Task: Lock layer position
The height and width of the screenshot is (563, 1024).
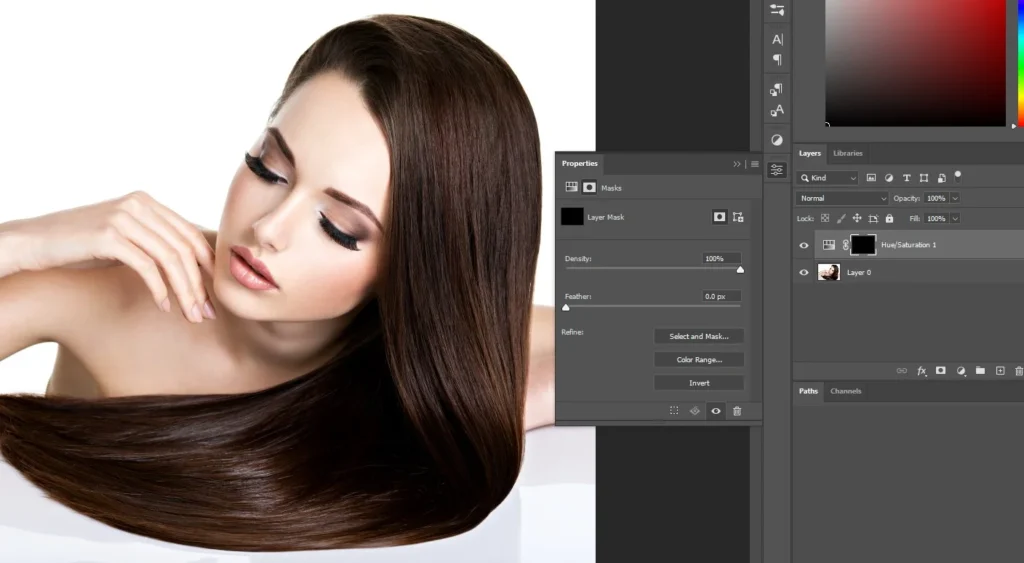Action: 857,218
